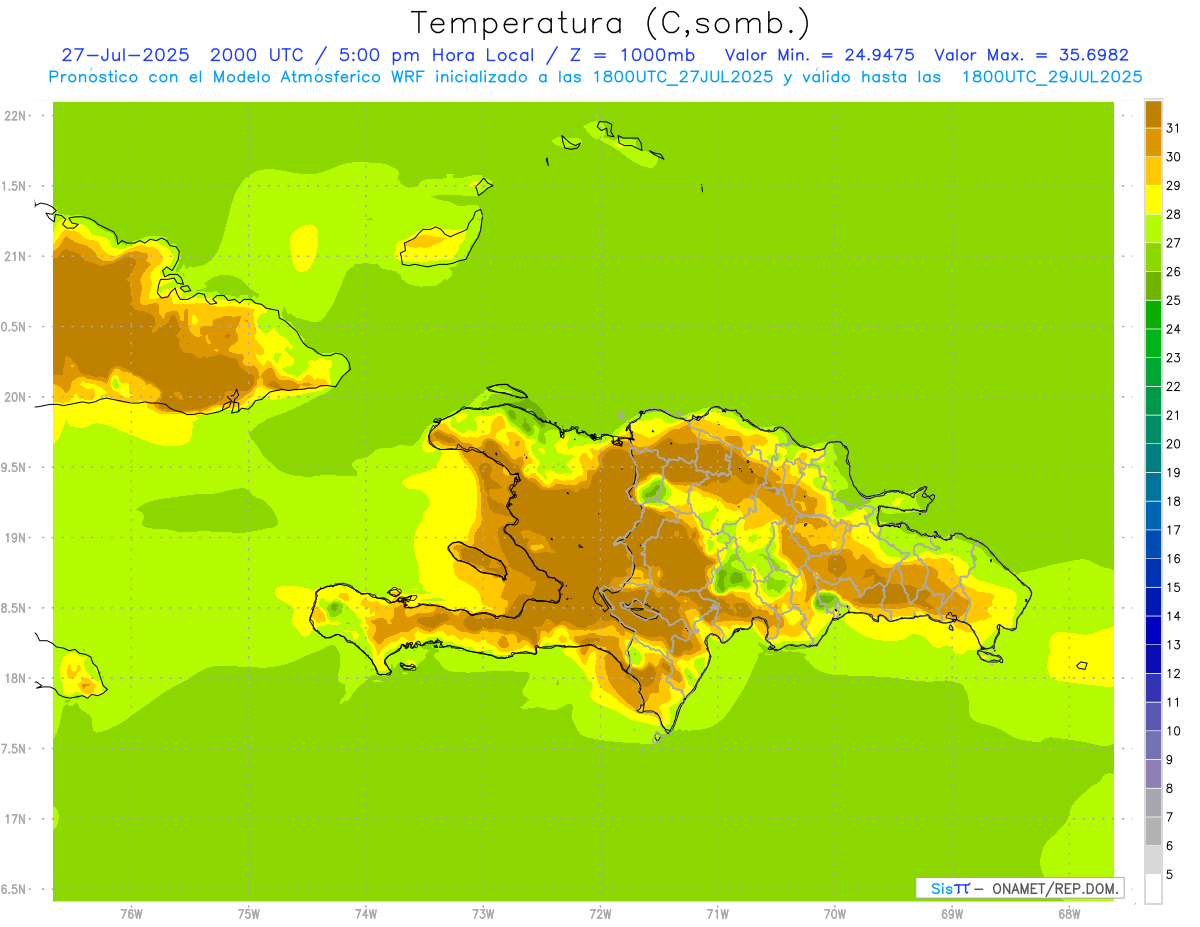Click legend value "28" on the color scale
Viewport: 1200px width, 927px height.
tap(1172, 214)
